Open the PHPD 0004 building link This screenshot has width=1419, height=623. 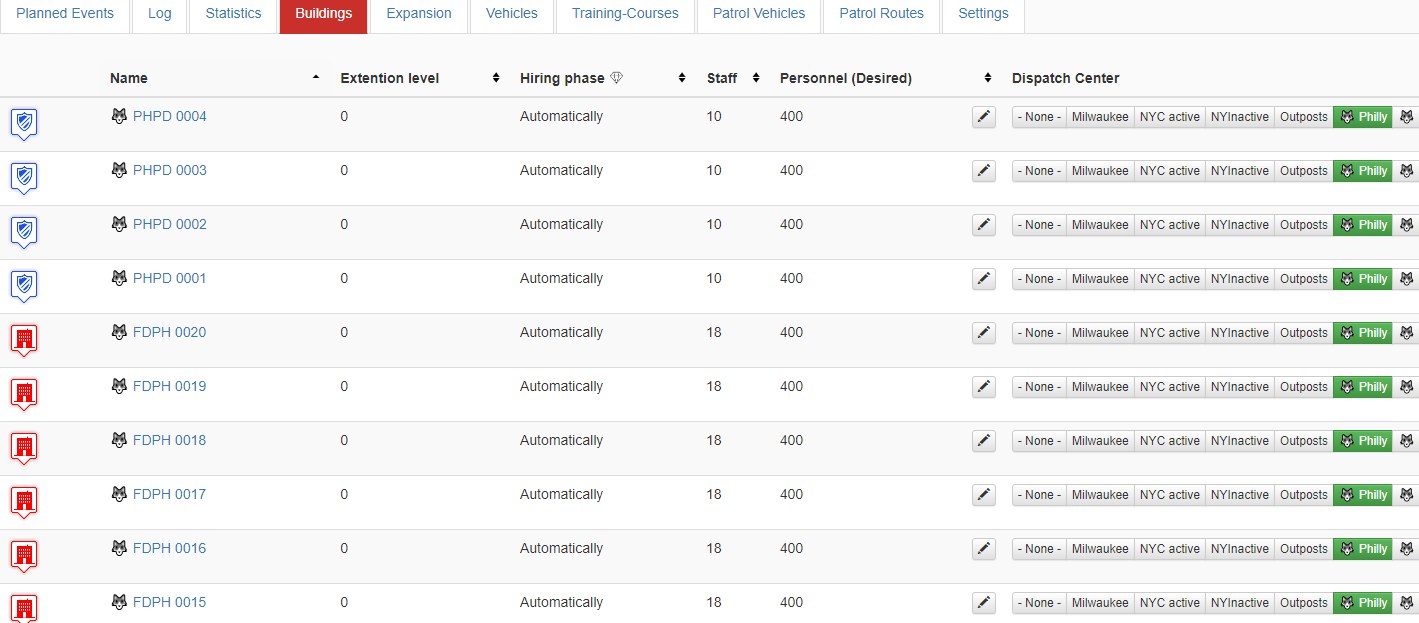[x=170, y=116]
